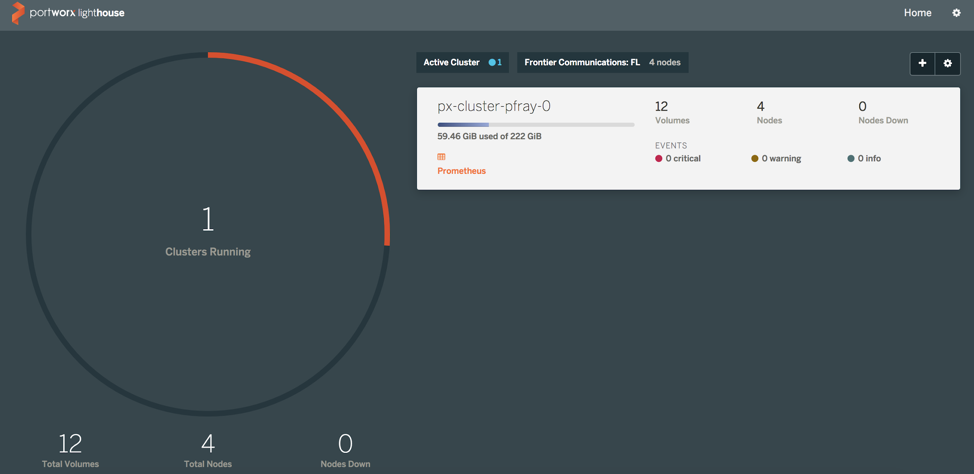
Task: Select the 0 critical events text
Action: 683,159
